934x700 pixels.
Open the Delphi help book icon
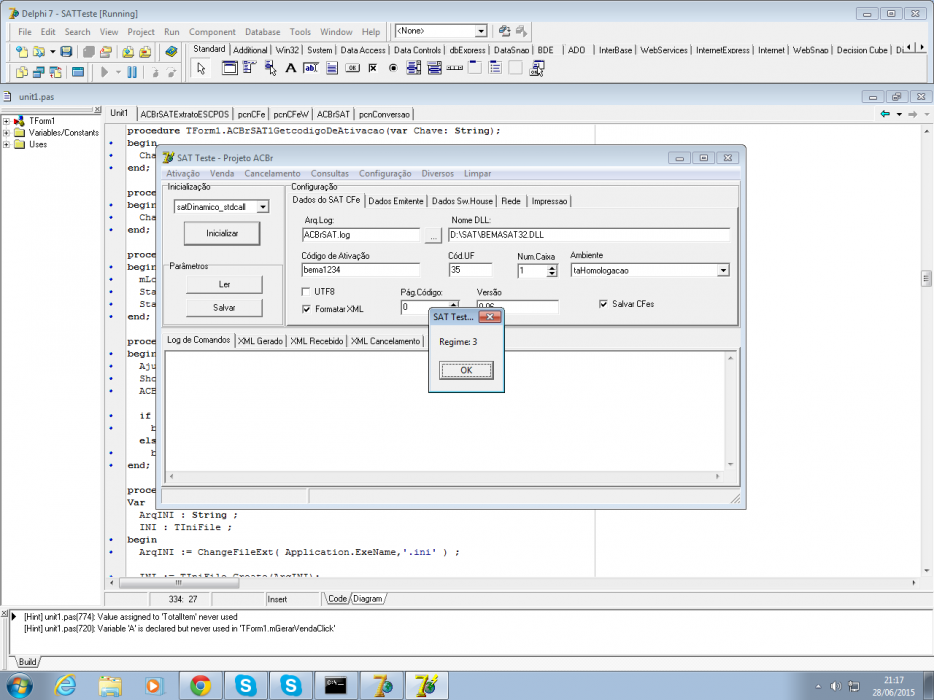point(172,52)
